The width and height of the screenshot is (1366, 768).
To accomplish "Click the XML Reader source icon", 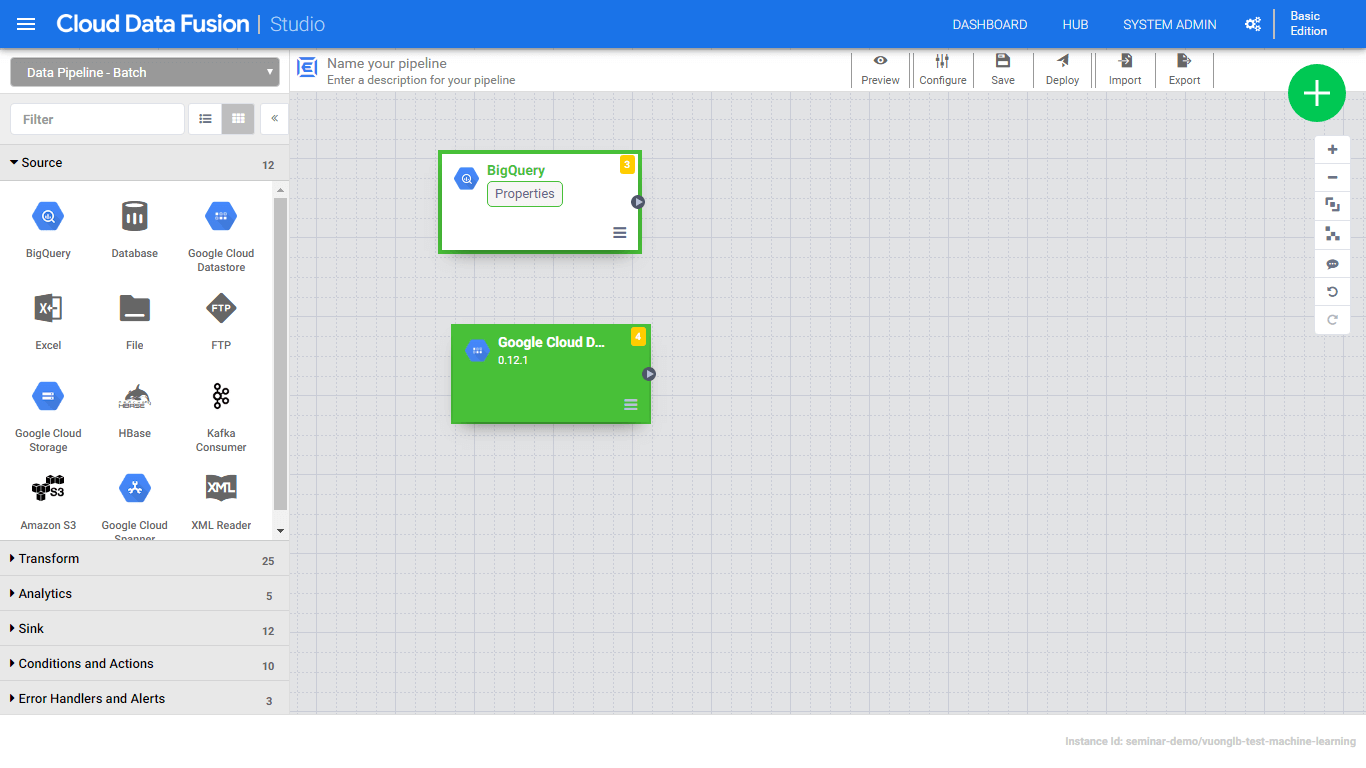I will pyautogui.click(x=221, y=489).
